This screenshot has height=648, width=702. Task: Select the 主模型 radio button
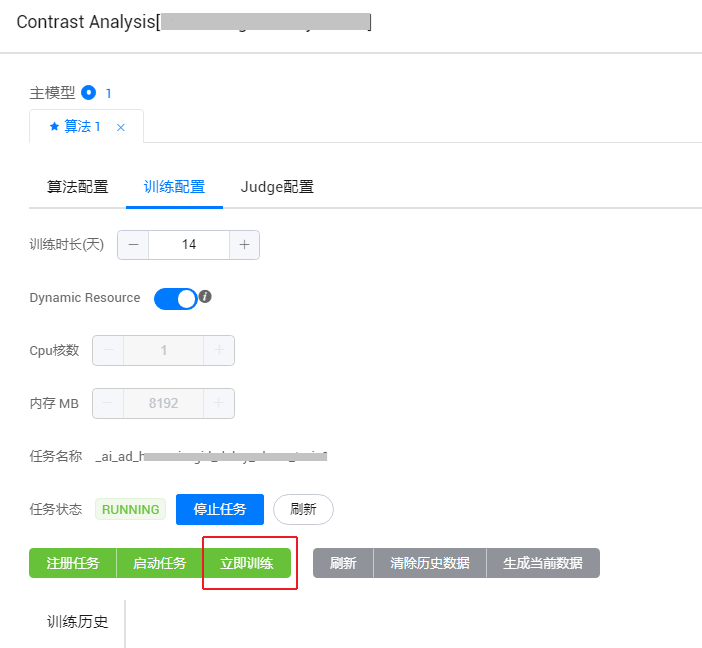(x=88, y=93)
